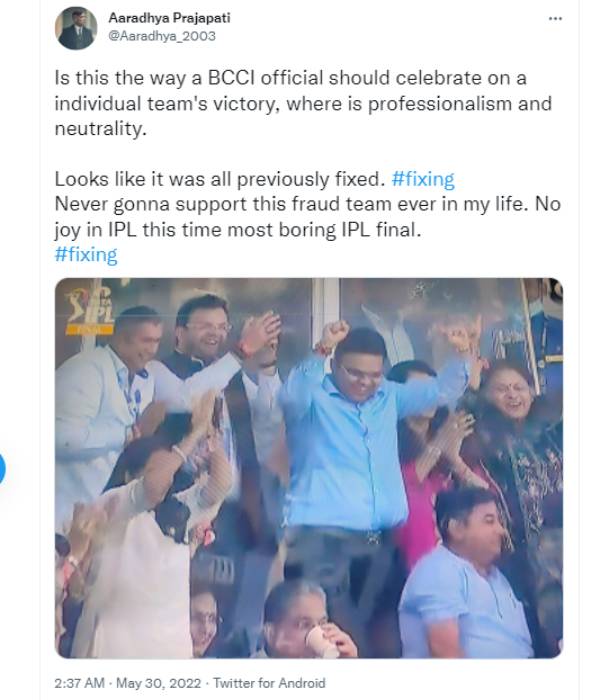
Task: Open the #fixing hashtag on its own line
Action: [x=86, y=255]
